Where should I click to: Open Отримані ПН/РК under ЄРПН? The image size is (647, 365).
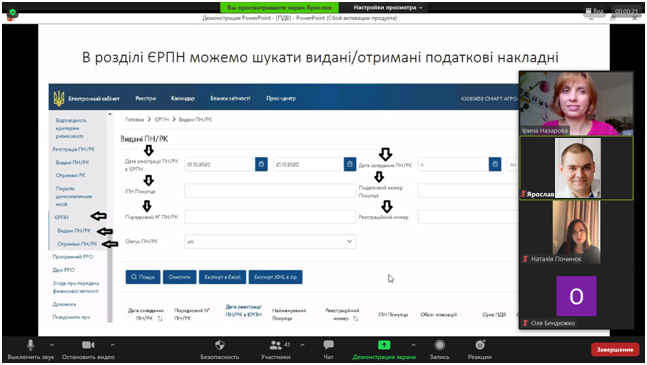(x=77, y=244)
